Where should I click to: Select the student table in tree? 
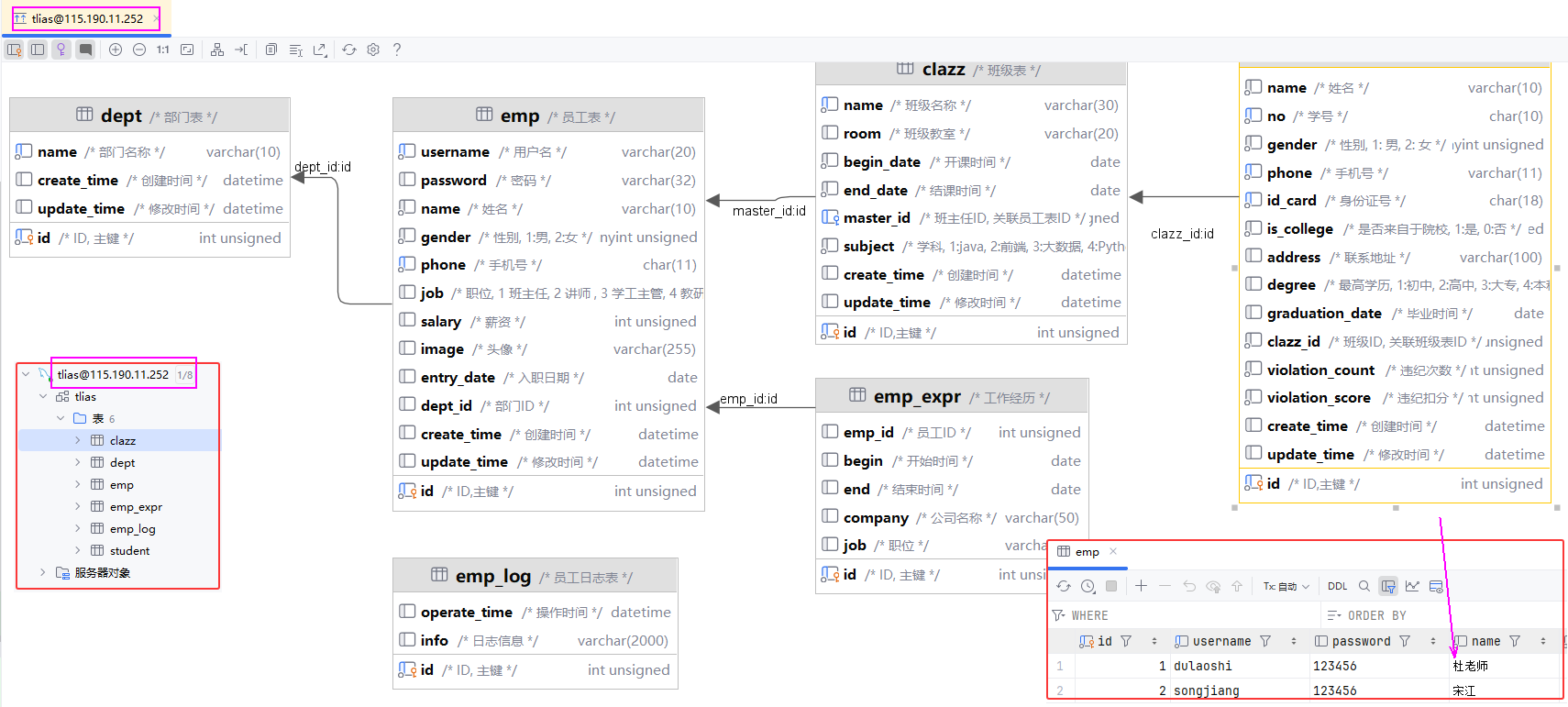click(129, 551)
